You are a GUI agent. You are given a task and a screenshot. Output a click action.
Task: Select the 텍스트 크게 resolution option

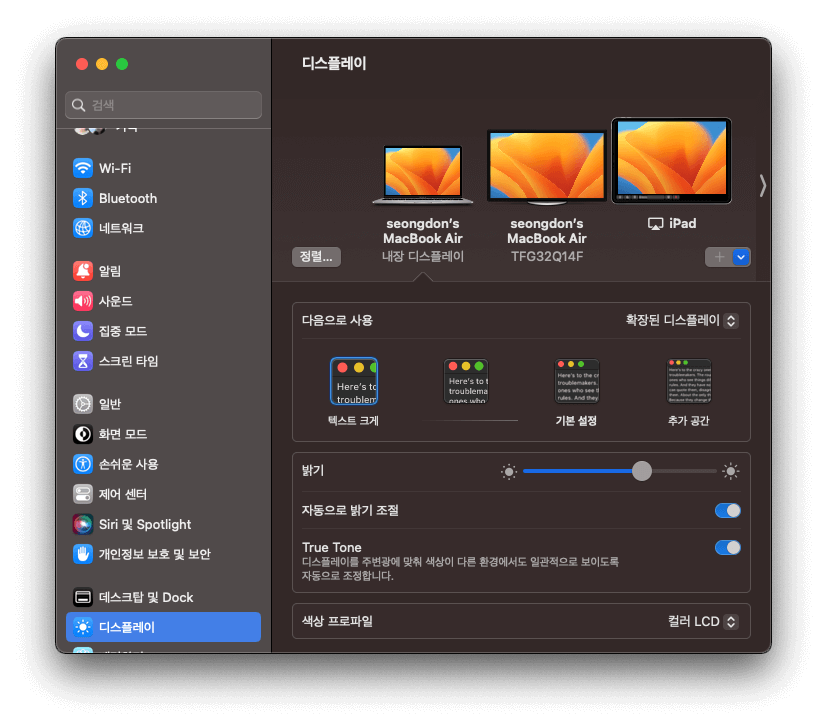[354, 381]
